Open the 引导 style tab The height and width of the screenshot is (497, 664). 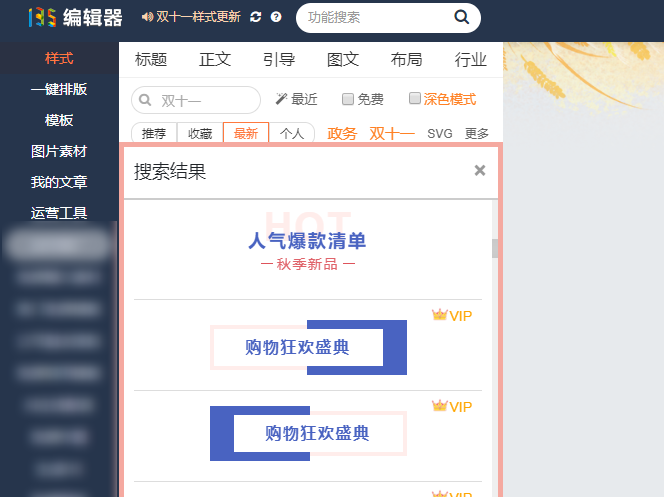(x=279, y=59)
